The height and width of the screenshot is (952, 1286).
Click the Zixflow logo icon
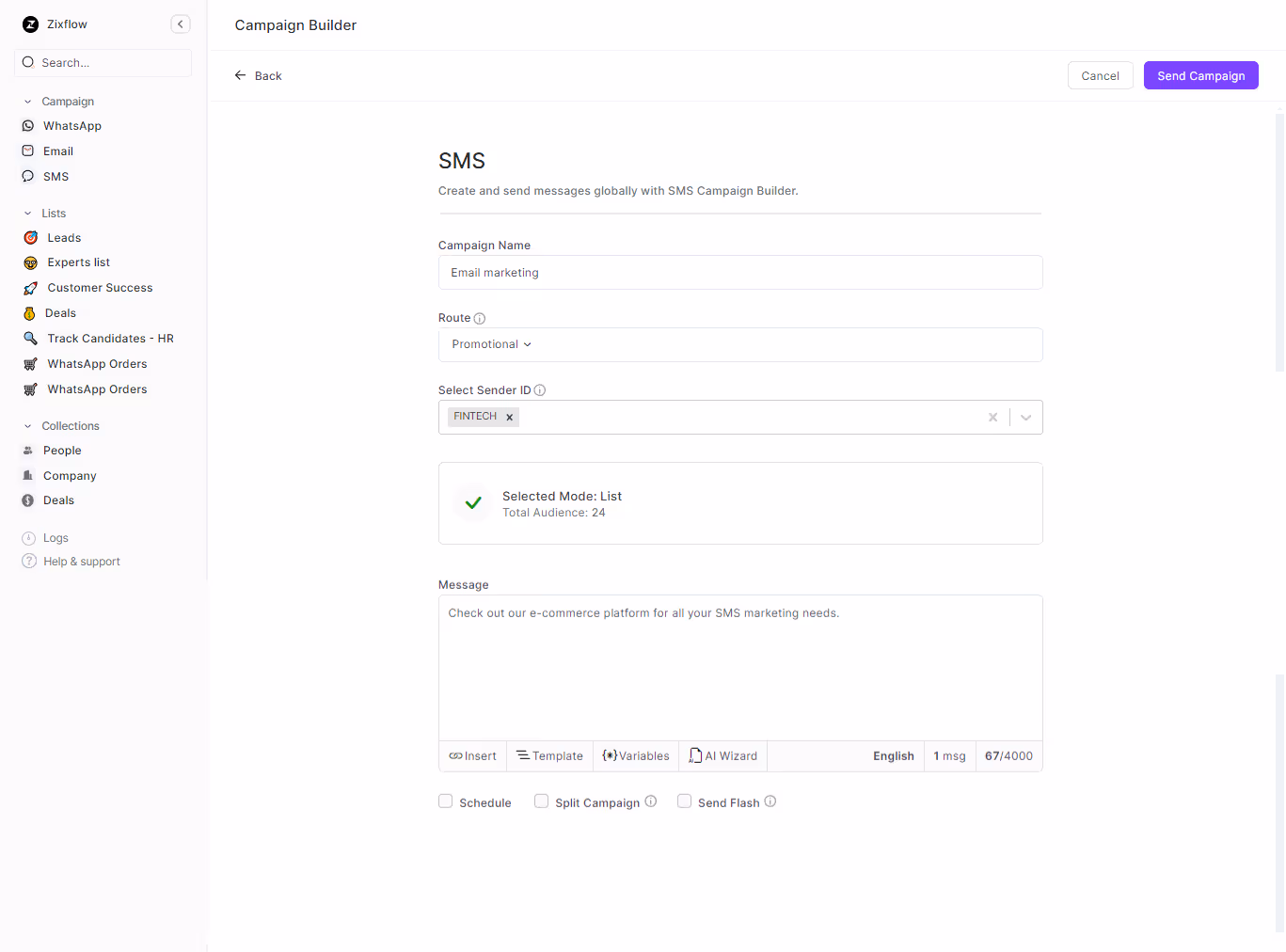(x=30, y=24)
